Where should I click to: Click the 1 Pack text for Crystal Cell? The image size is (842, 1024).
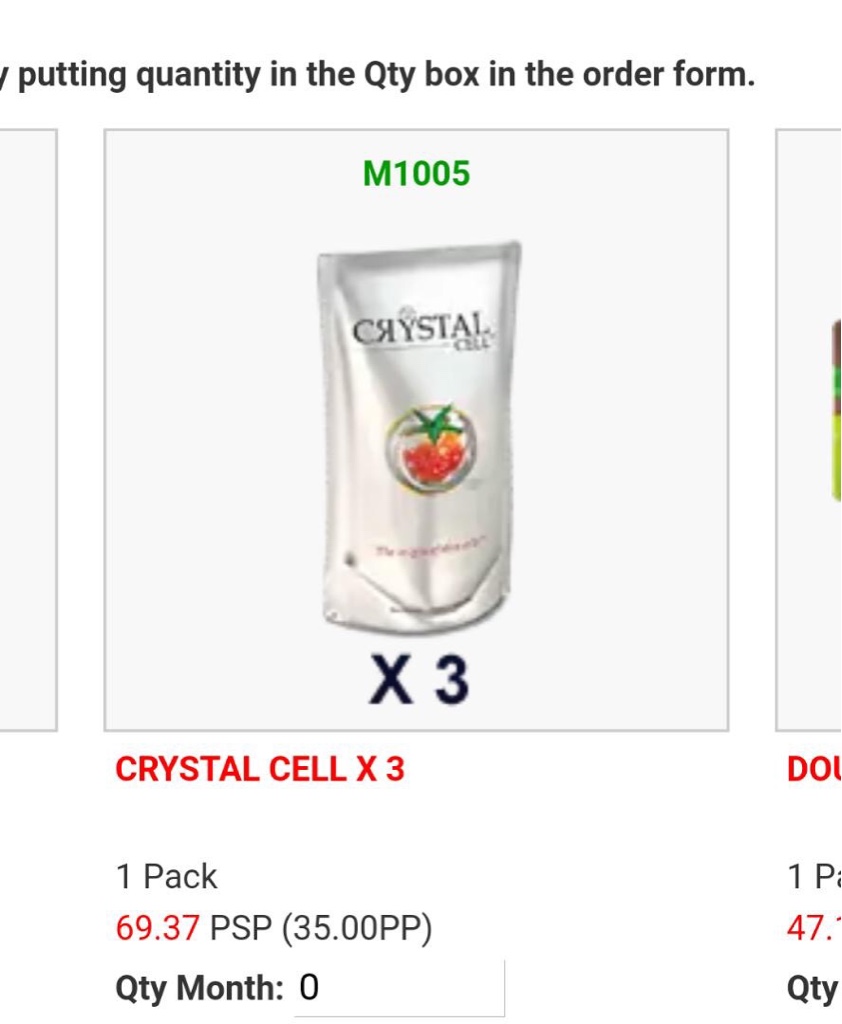click(166, 876)
